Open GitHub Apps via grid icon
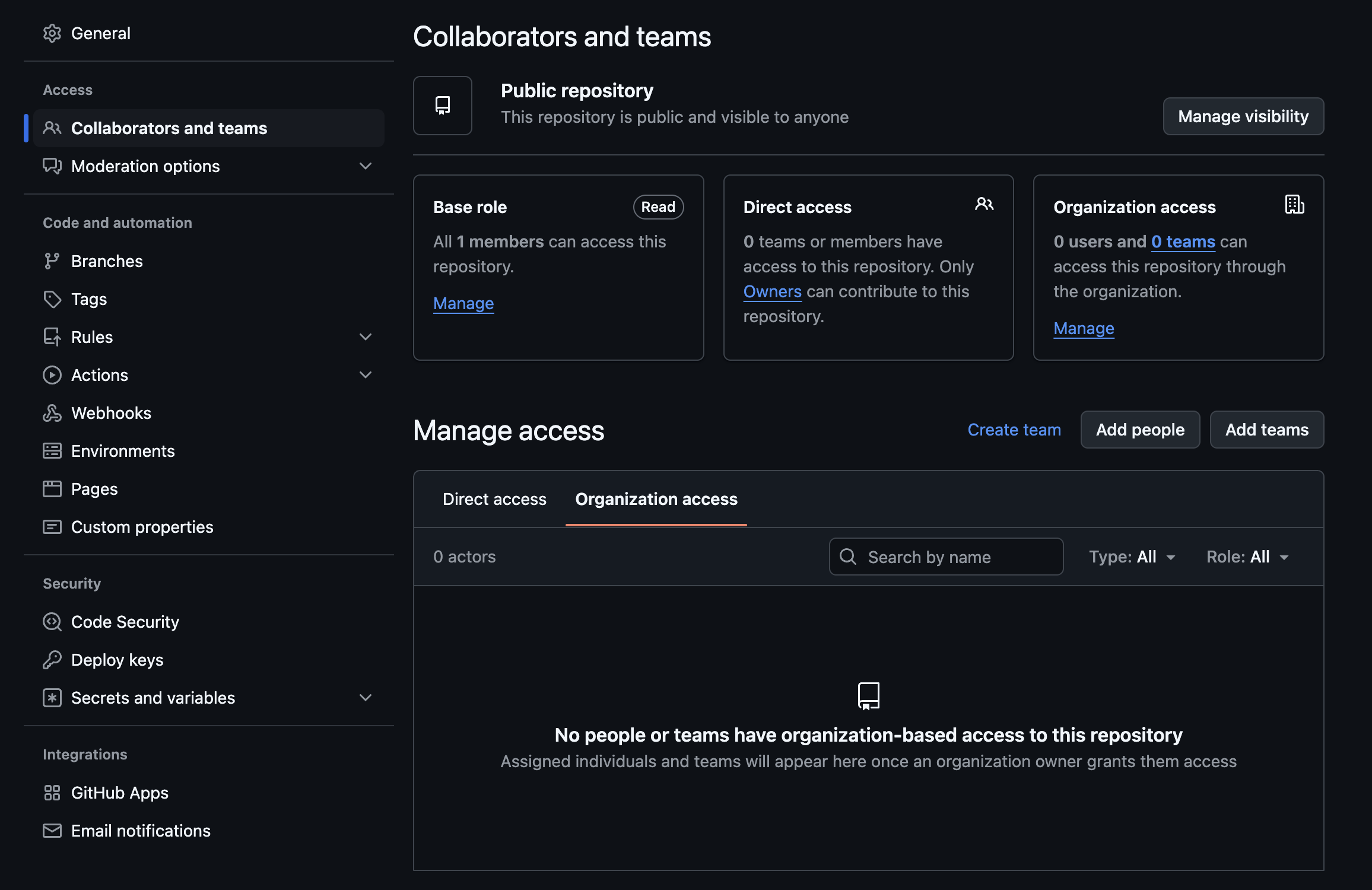The image size is (1372, 890). point(52,793)
